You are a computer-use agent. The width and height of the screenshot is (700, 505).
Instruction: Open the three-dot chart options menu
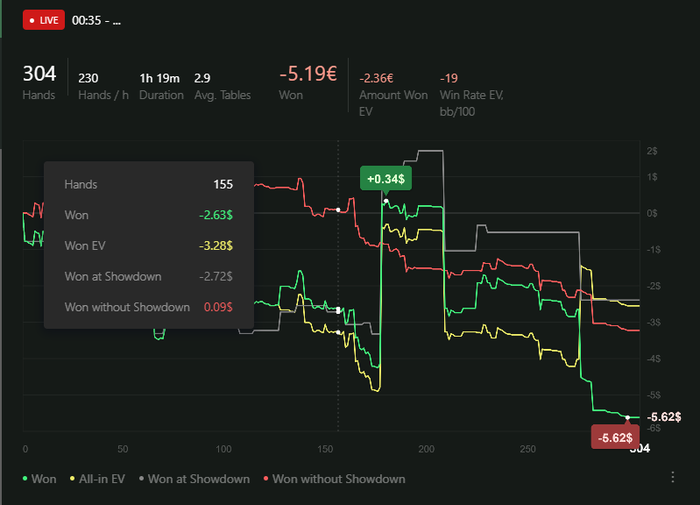(x=673, y=479)
